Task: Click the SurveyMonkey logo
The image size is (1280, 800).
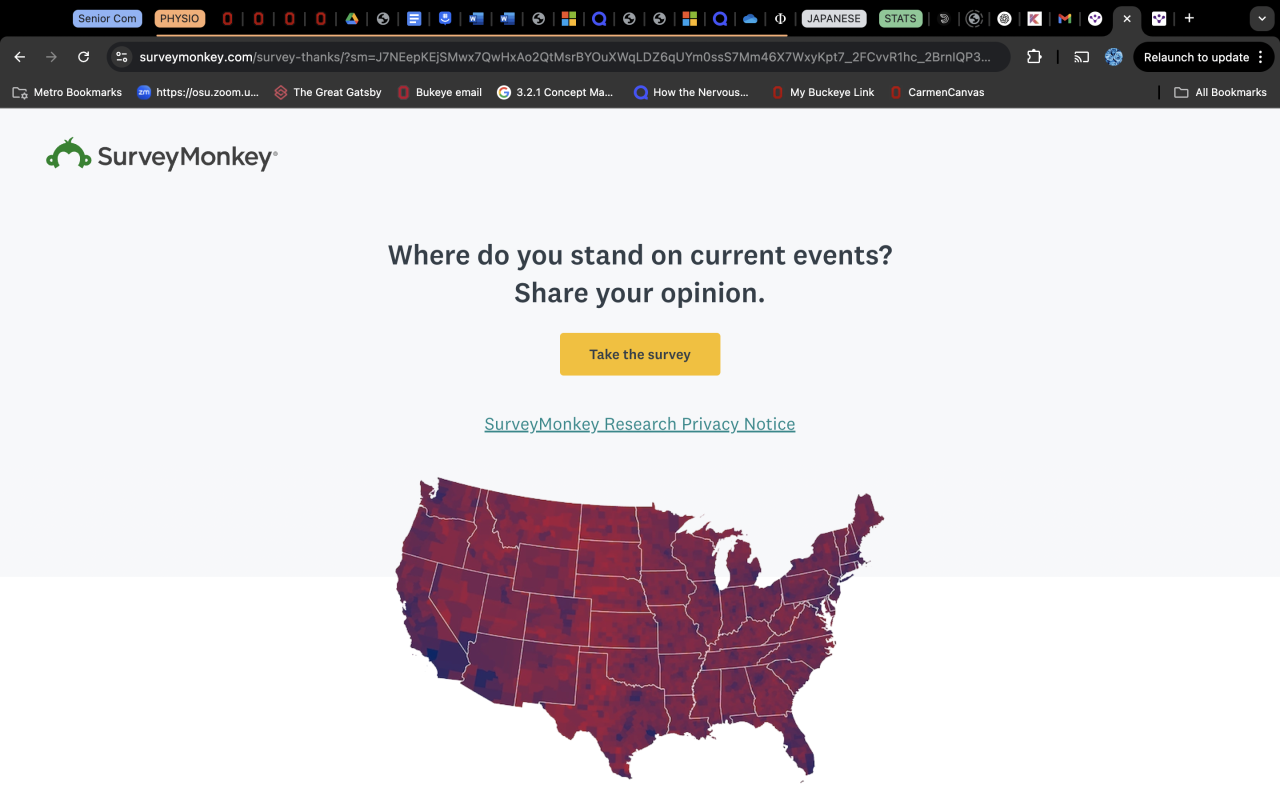Action: pyautogui.click(x=162, y=155)
